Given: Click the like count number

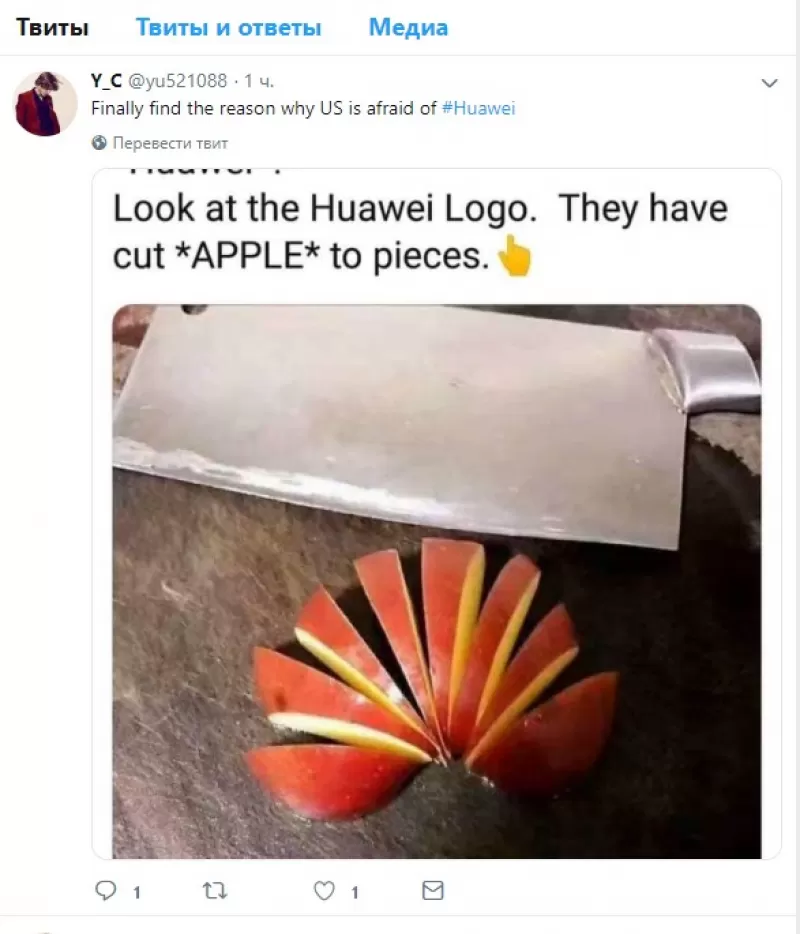Looking at the screenshot, I should (354, 892).
